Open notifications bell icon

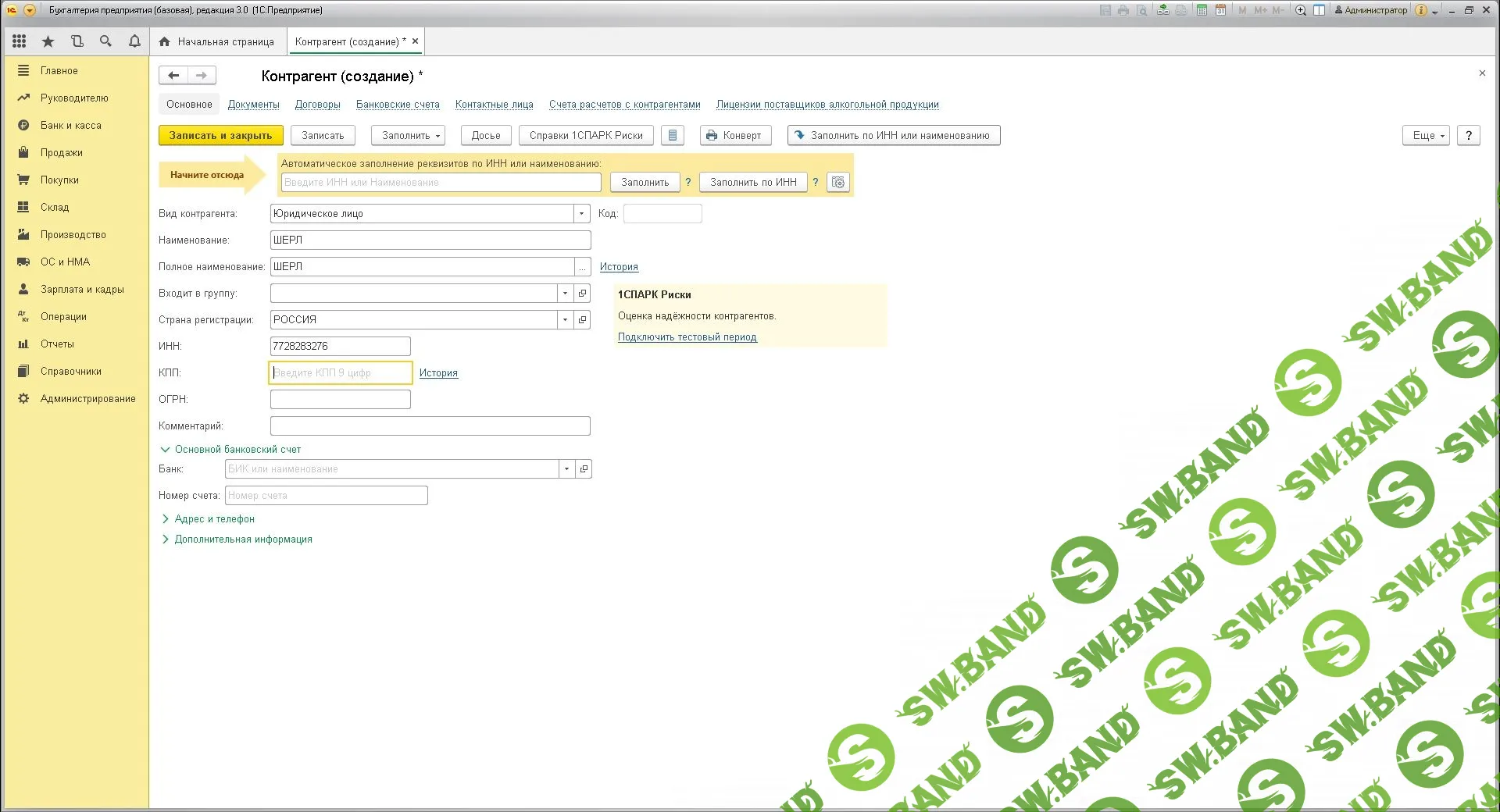click(134, 41)
